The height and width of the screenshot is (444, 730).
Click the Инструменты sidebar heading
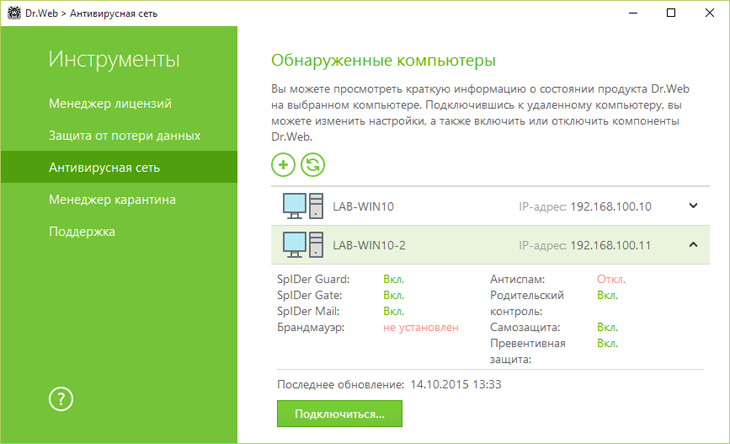click(x=114, y=60)
